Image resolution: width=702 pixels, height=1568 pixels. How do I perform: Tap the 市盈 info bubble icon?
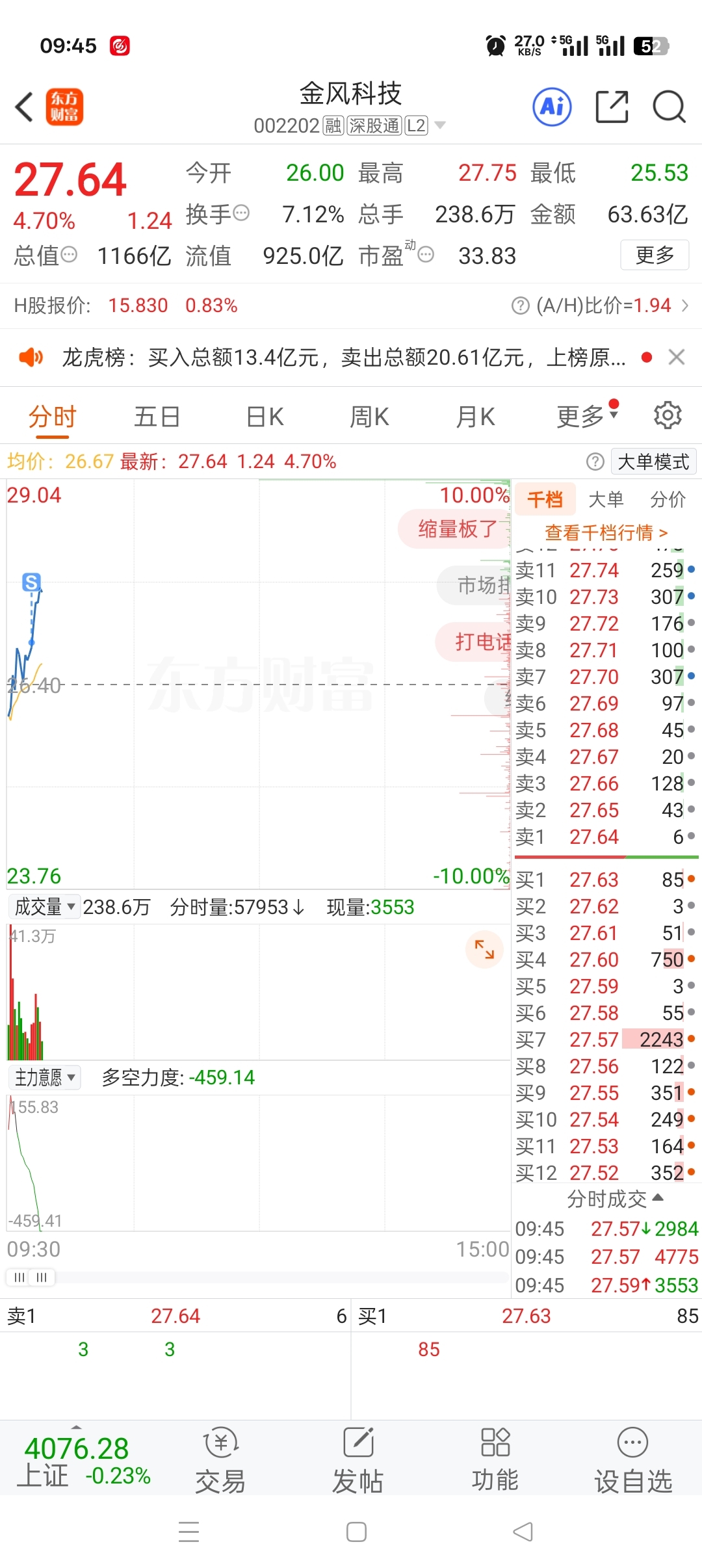click(x=426, y=254)
